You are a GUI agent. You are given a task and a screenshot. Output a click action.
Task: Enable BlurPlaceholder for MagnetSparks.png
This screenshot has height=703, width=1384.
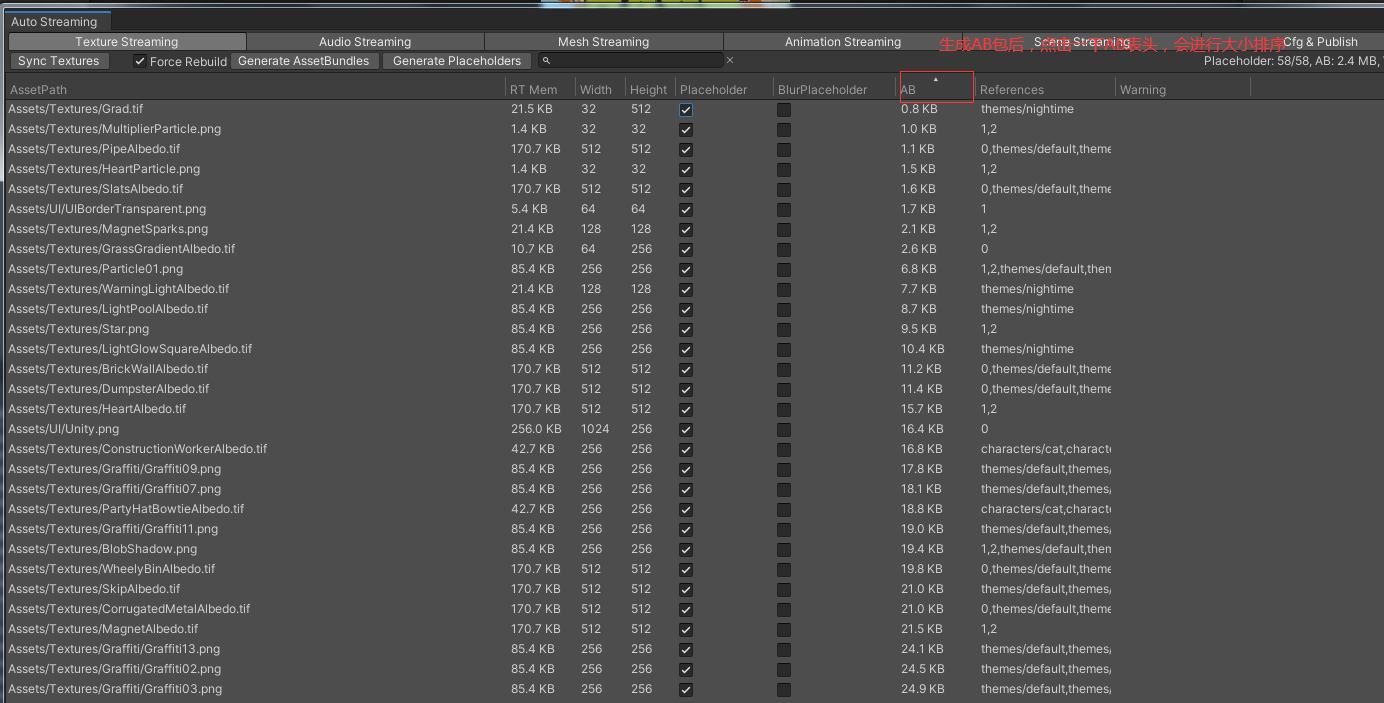784,229
